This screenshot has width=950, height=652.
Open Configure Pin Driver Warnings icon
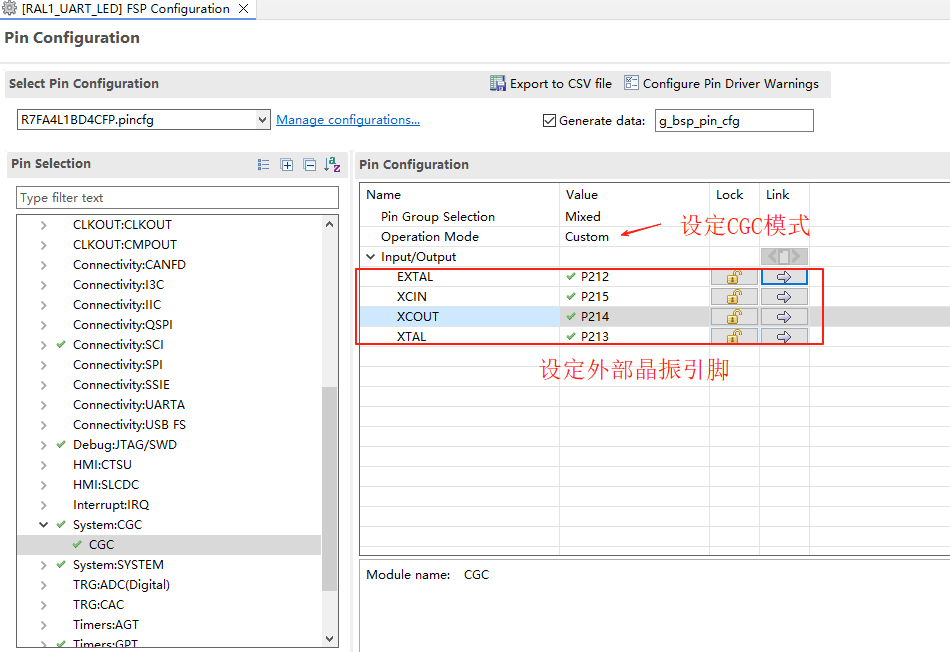631,83
